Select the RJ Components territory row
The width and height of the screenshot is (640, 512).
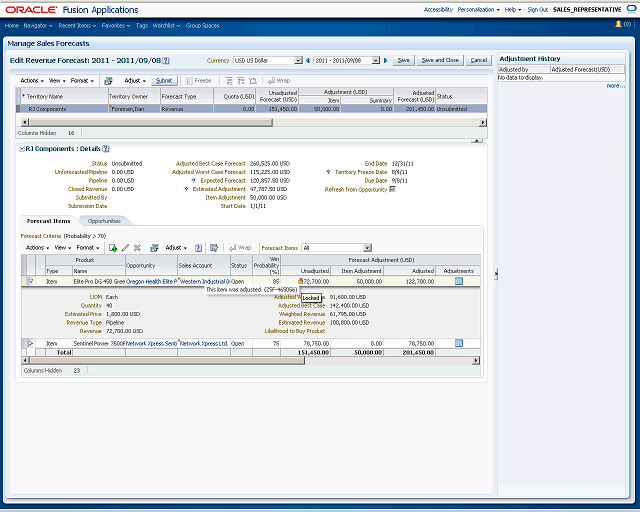[x=252, y=109]
